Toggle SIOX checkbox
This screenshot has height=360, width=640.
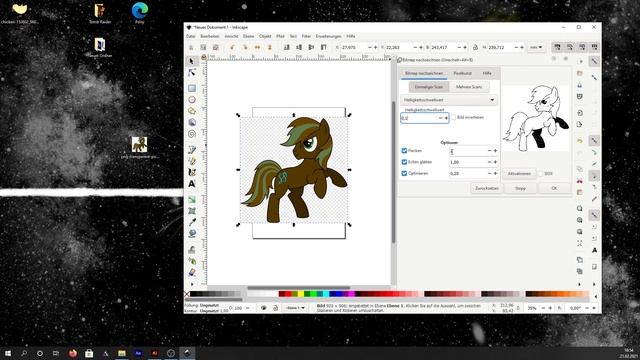pyautogui.click(x=540, y=173)
